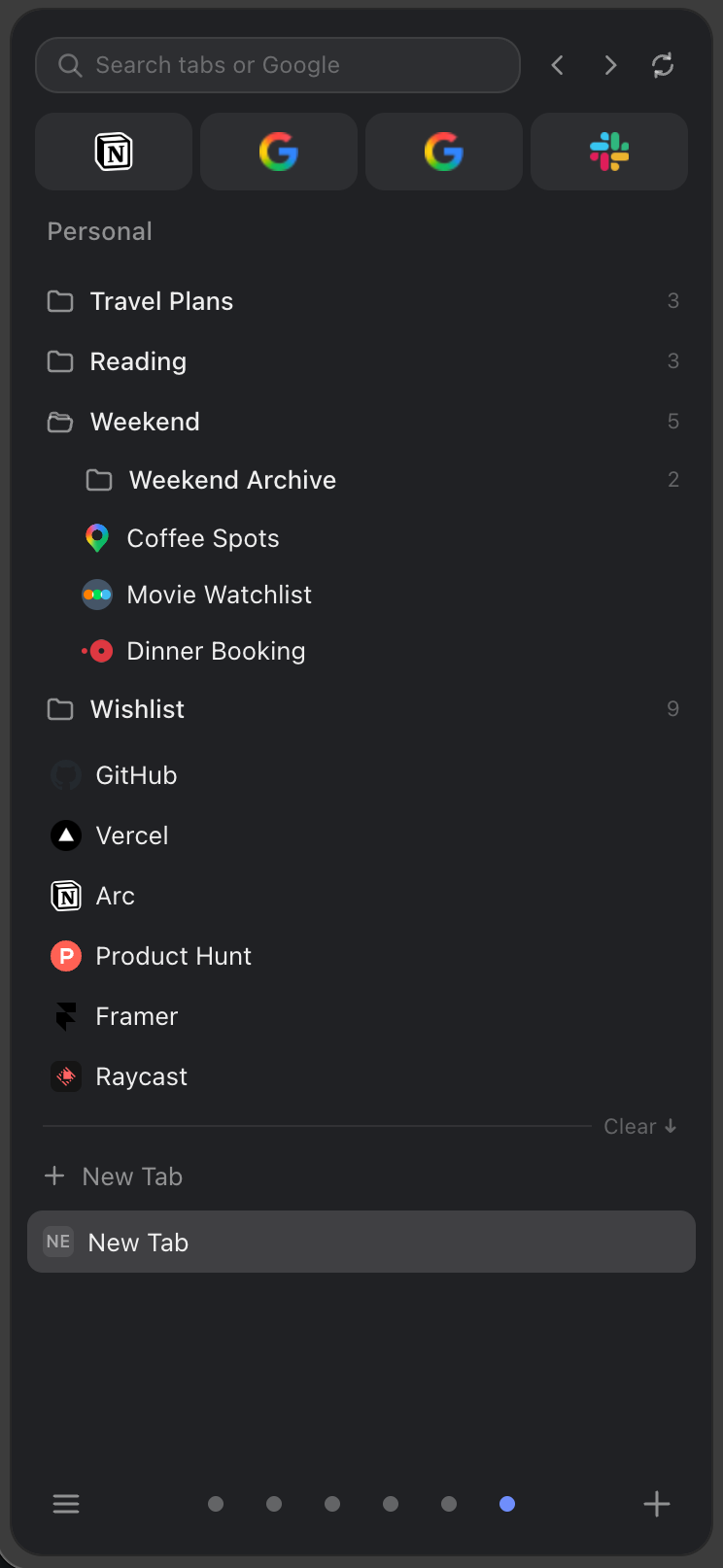This screenshot has height=1568, width=723.
Task: Switch to the Vercel tab
Action: [x=131, y=835]
